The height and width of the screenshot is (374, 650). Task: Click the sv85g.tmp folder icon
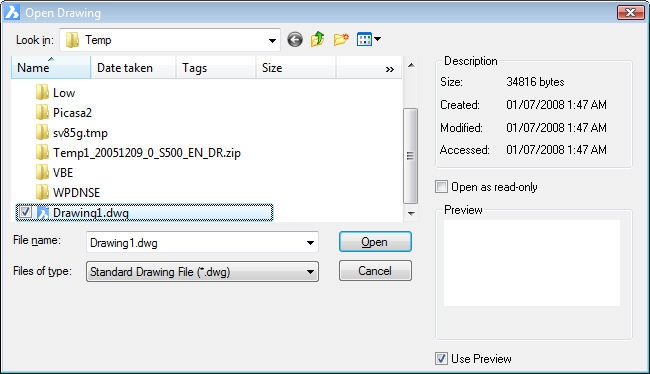(42, 133)
